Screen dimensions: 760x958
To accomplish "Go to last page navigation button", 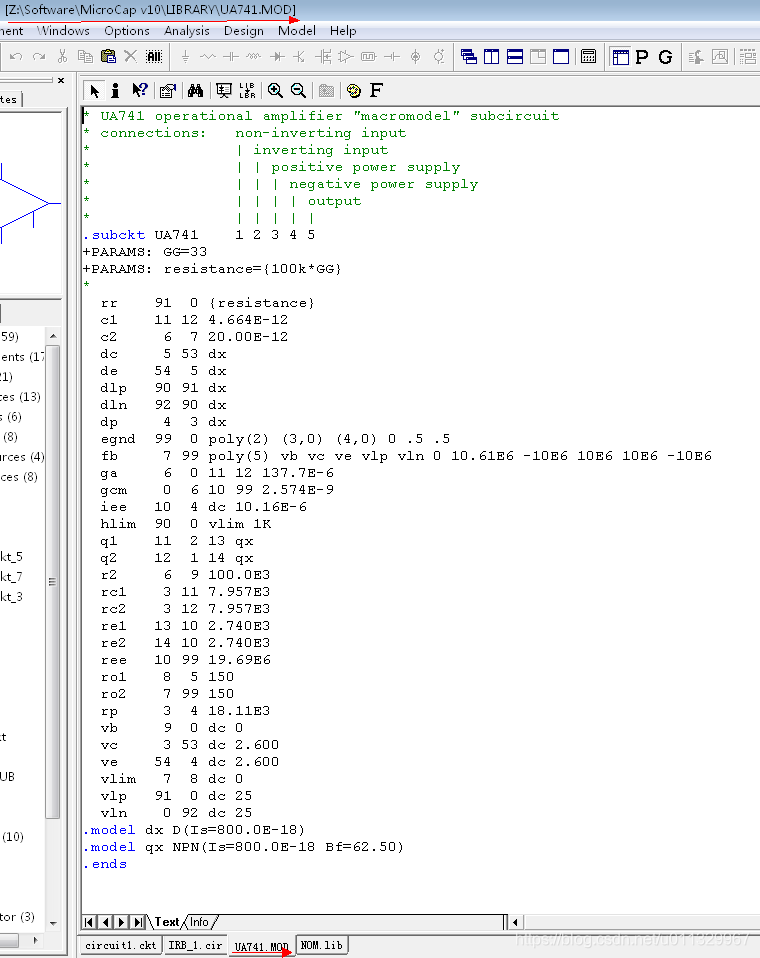I will 138,922.
